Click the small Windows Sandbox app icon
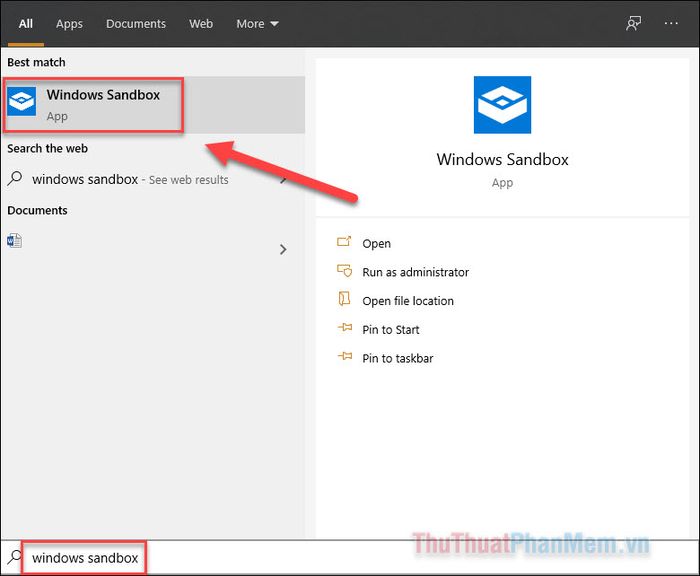 coord(21,101)
